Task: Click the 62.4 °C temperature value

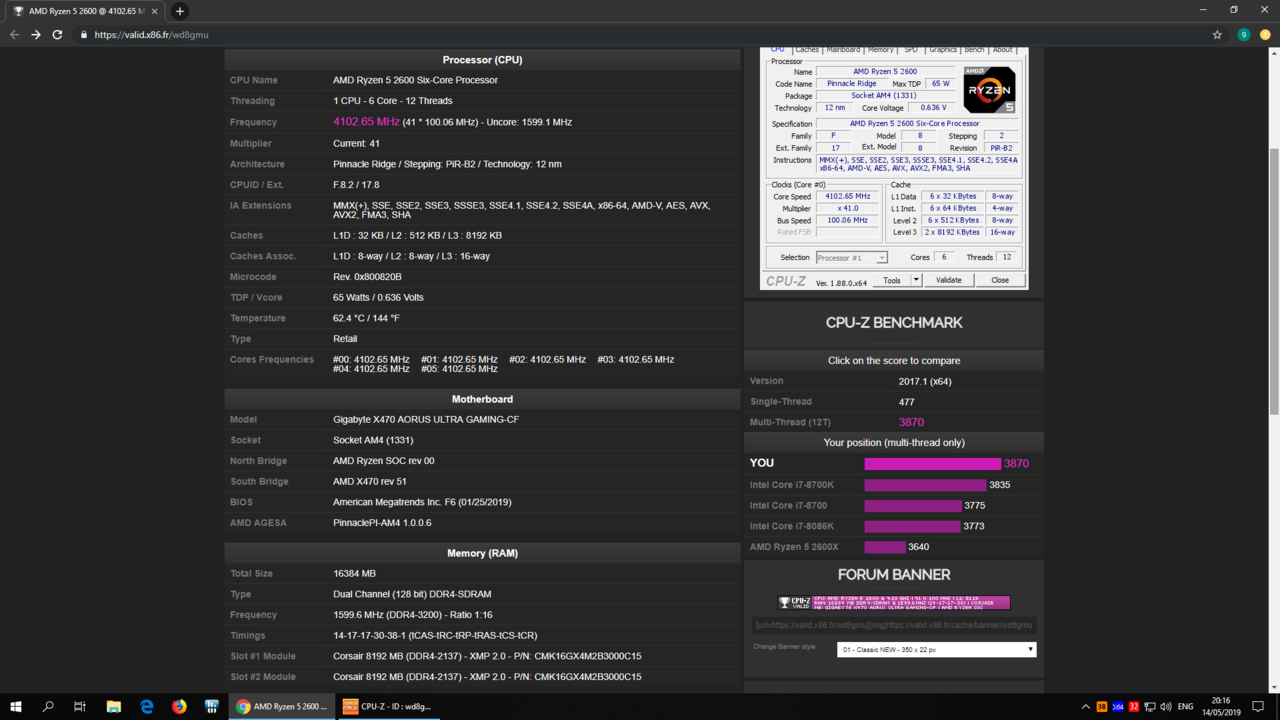Action: [366, 318]
